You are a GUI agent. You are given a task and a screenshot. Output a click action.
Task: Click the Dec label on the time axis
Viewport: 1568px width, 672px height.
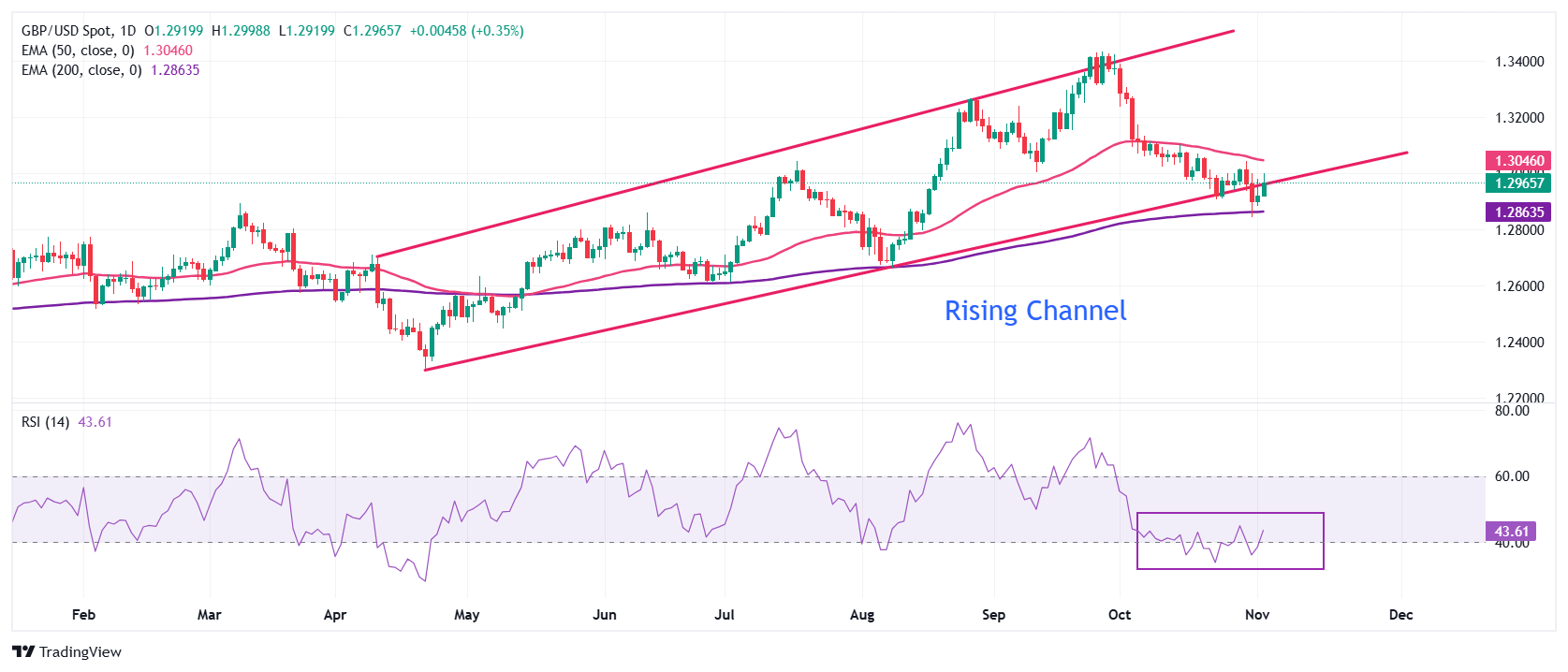point(1400,615)
